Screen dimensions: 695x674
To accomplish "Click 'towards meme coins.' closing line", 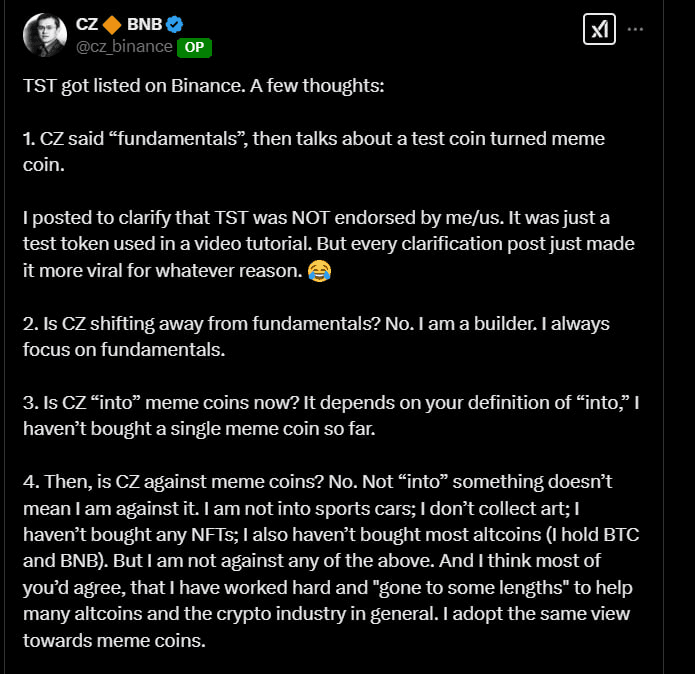I will (114, 640).
